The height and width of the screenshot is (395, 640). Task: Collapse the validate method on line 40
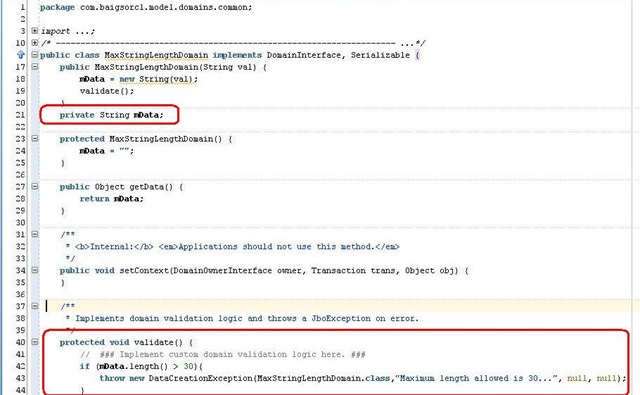[35, 342]
